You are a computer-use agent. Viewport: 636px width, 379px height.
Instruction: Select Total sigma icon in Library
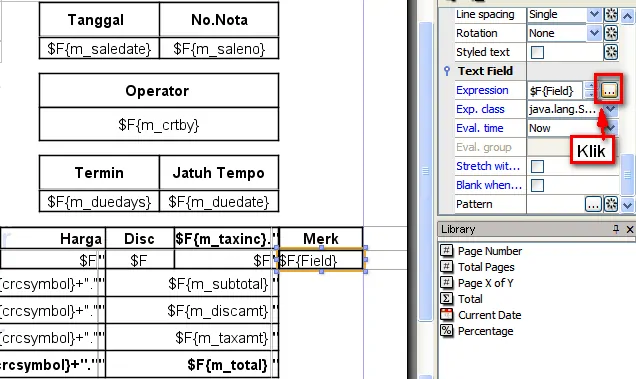[x=446, y=299]
